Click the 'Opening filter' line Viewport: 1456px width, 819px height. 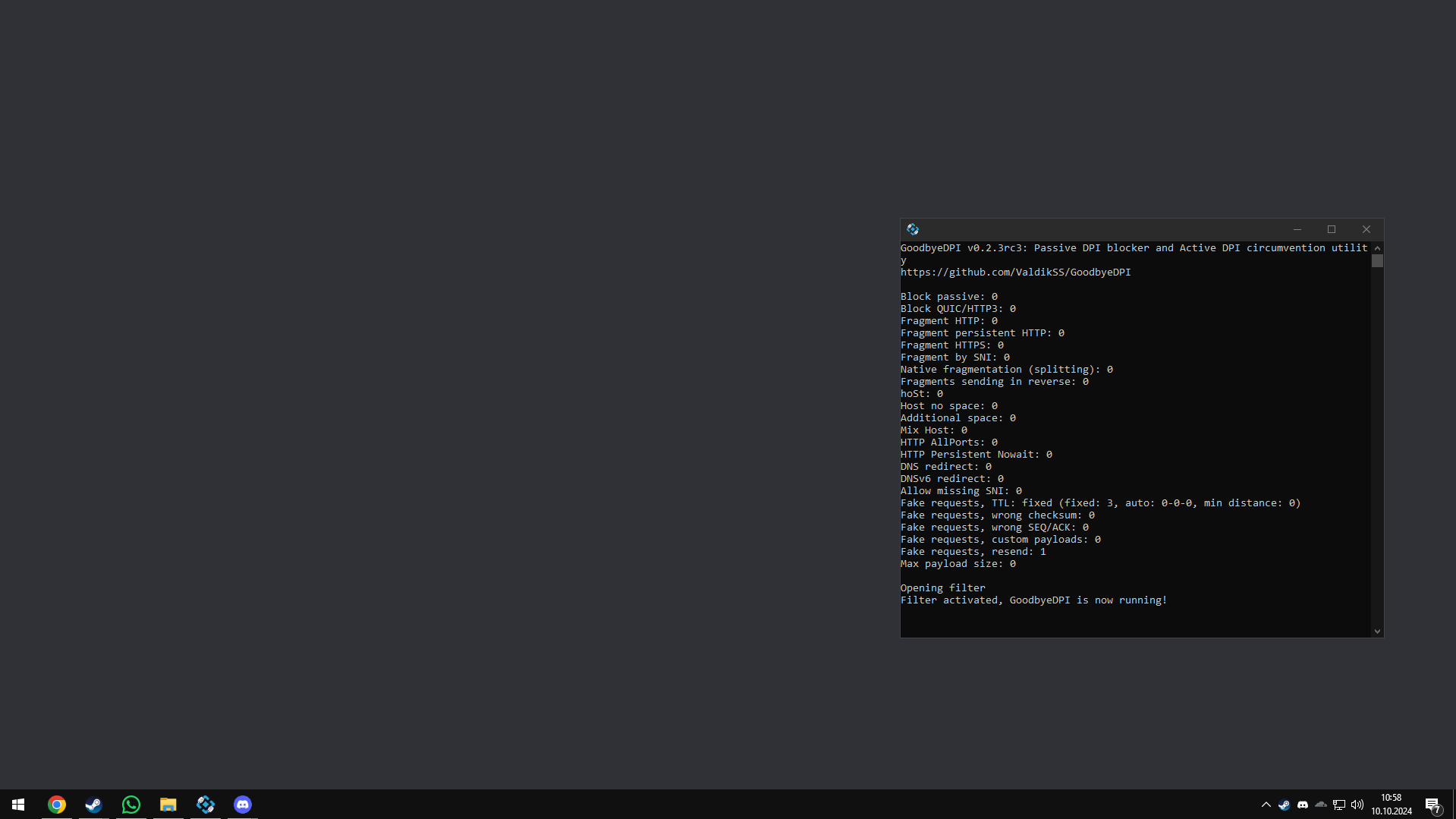coord(943,588)
